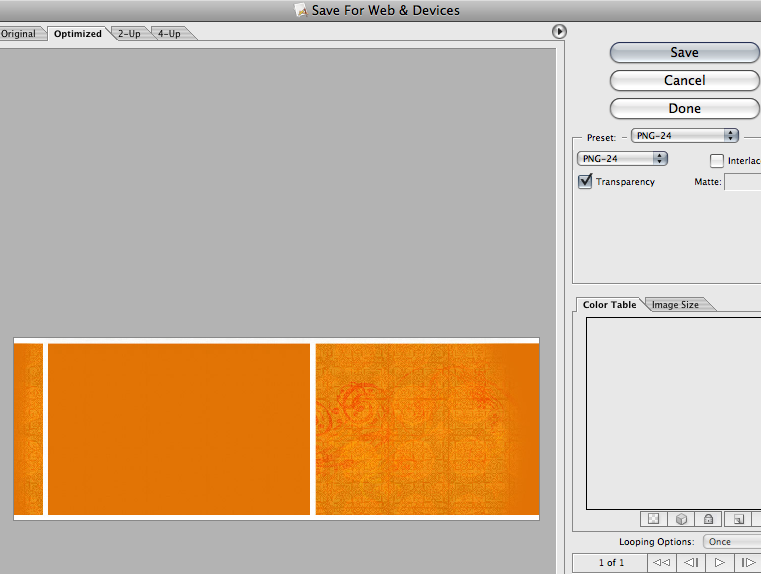The image size is (761, 574).
Task: Click the Cancel button
Action: (x=684, y=81)
